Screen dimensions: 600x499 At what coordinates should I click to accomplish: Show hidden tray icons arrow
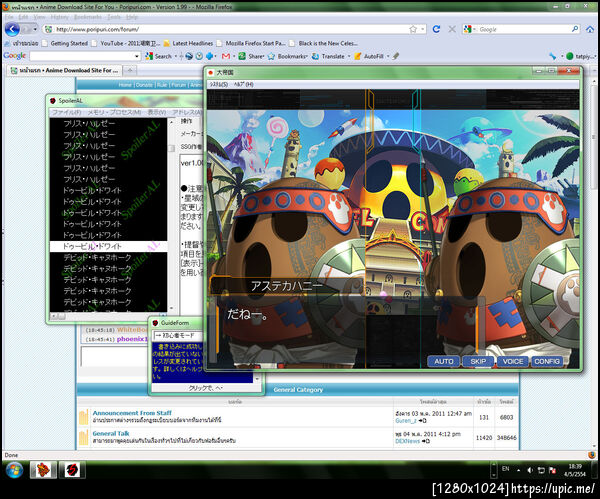pos(518,470)
